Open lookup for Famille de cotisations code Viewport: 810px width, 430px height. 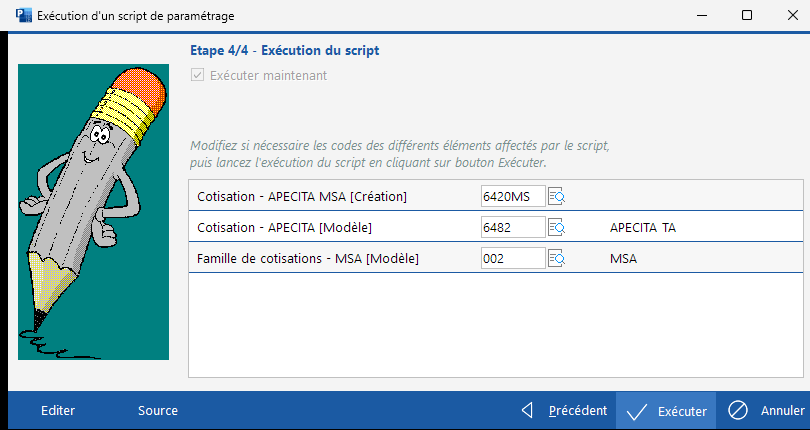[557, 259]
